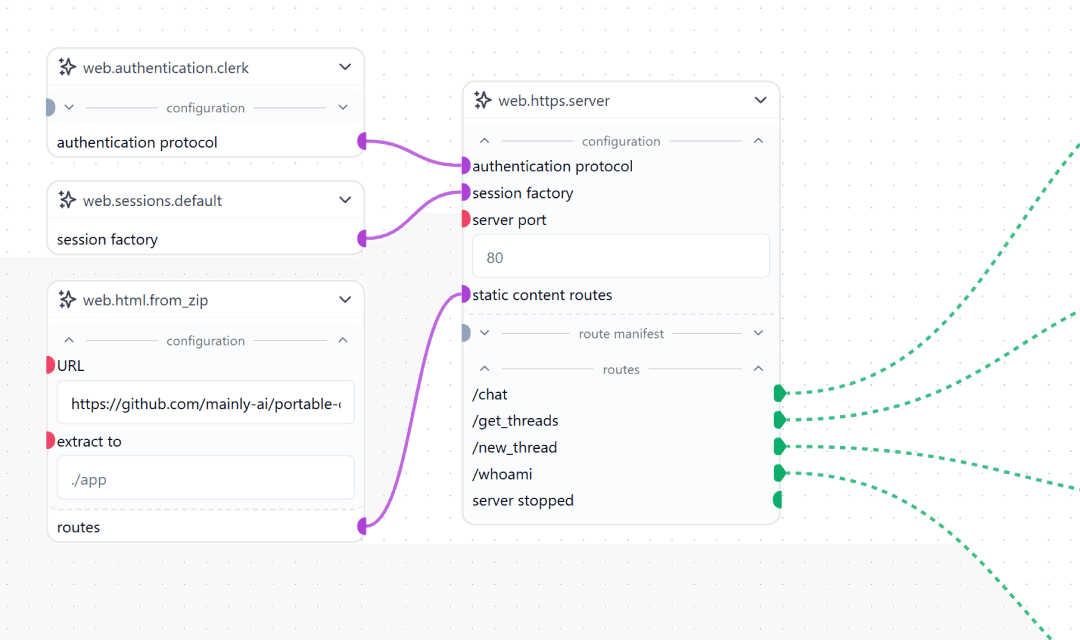Image resolution: width=1080 pixels, height=640 pixels.
Task: Click the green server stopped output port
Action: [778, 500]
